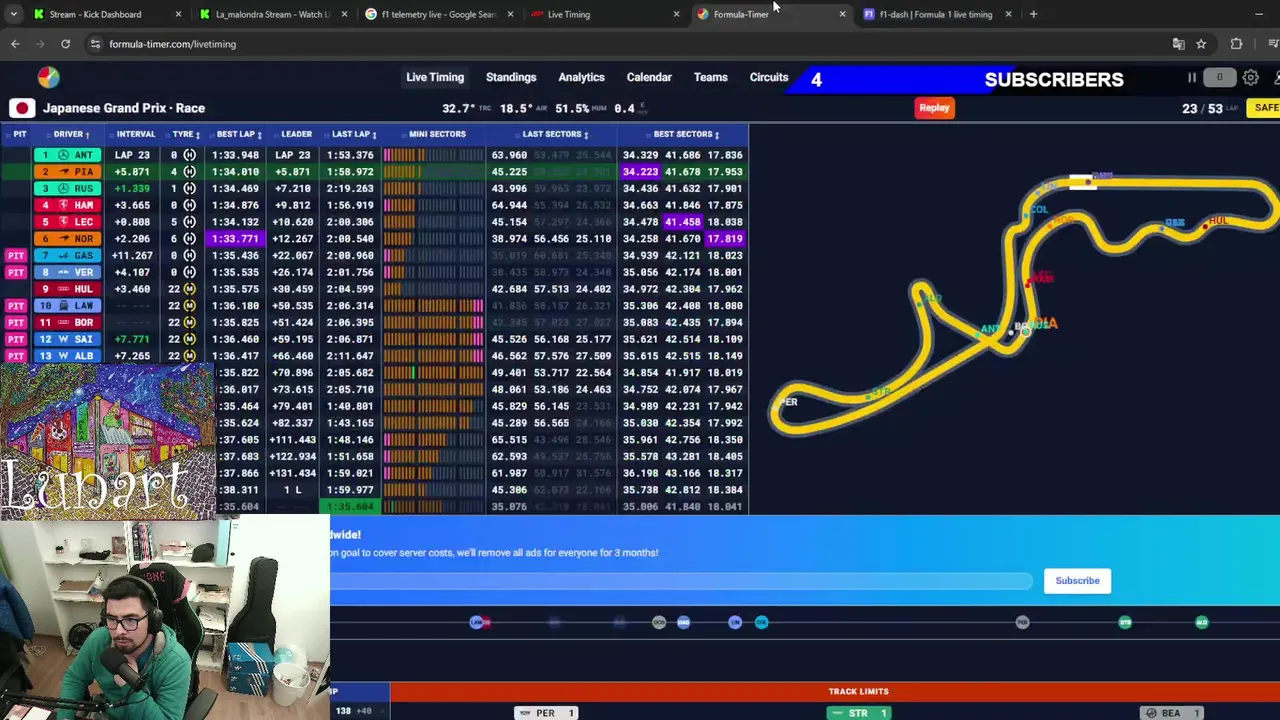The height and width of the screenshot is (720, 1280).
Task: Click site info icon in address bar
Action: tap(95, 44)
